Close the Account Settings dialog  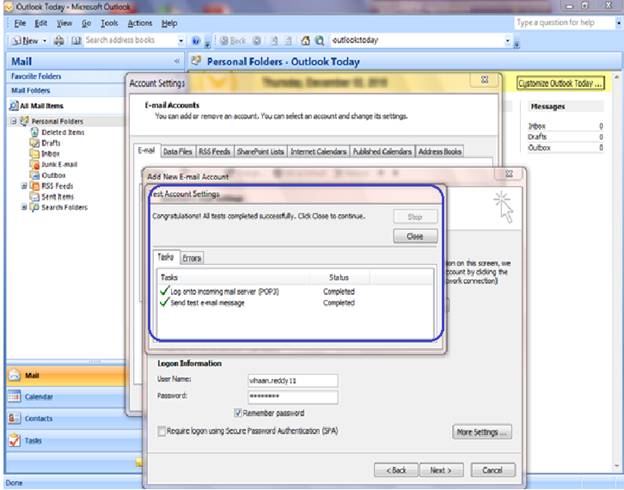point(484,80)
